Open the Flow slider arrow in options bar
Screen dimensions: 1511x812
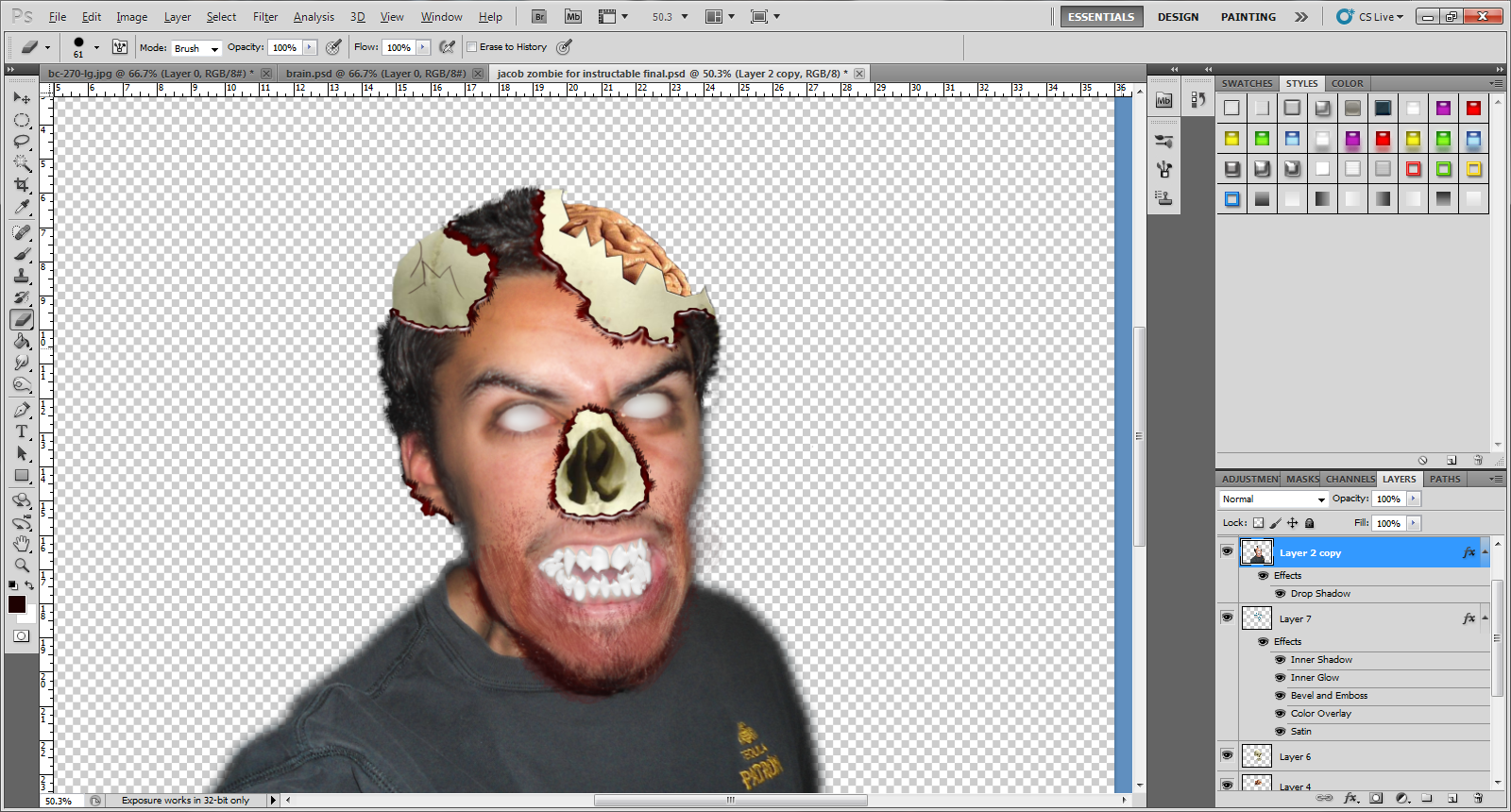tap(423, 47)
